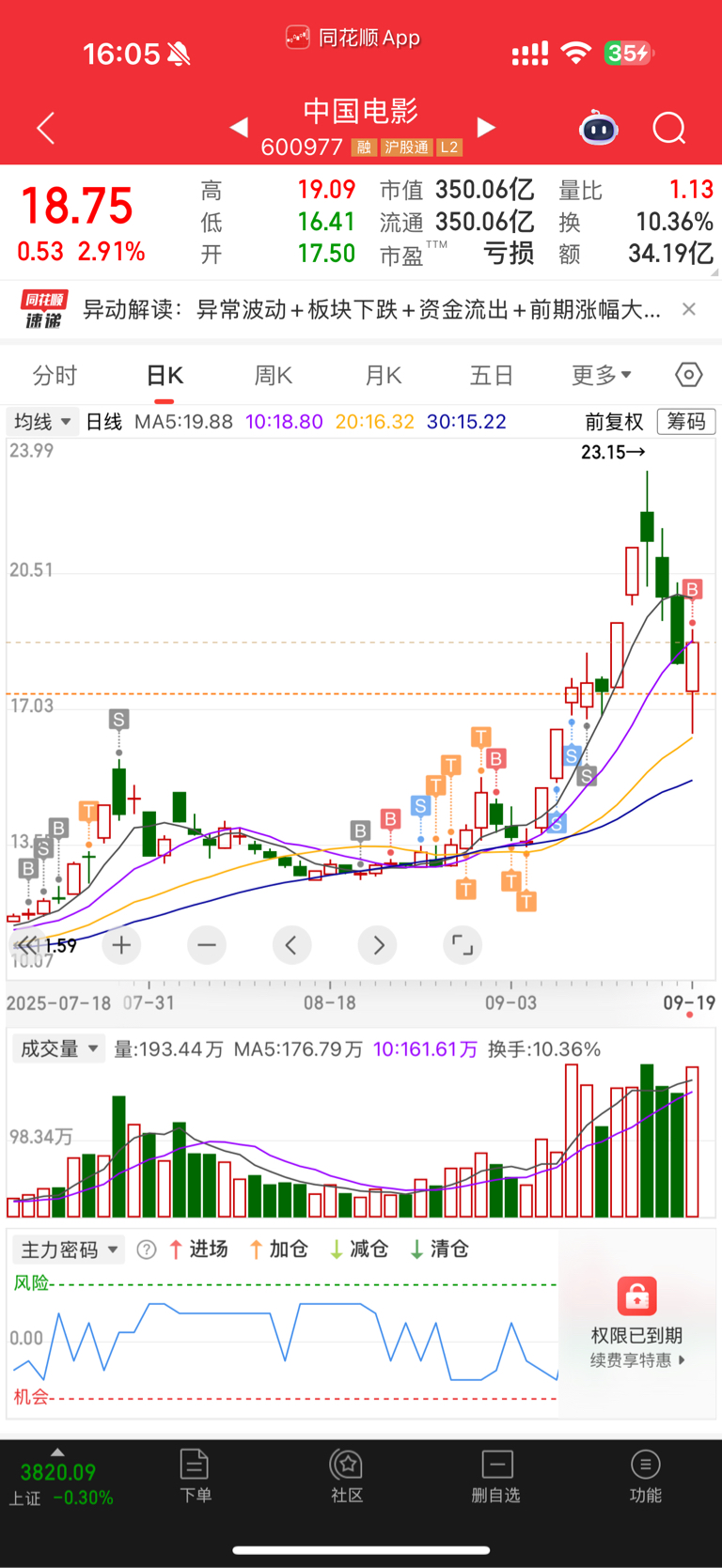This screenshot has width=722, height=1568.
Task: Select the 五日 tab
Action: (x=492, y=376)
